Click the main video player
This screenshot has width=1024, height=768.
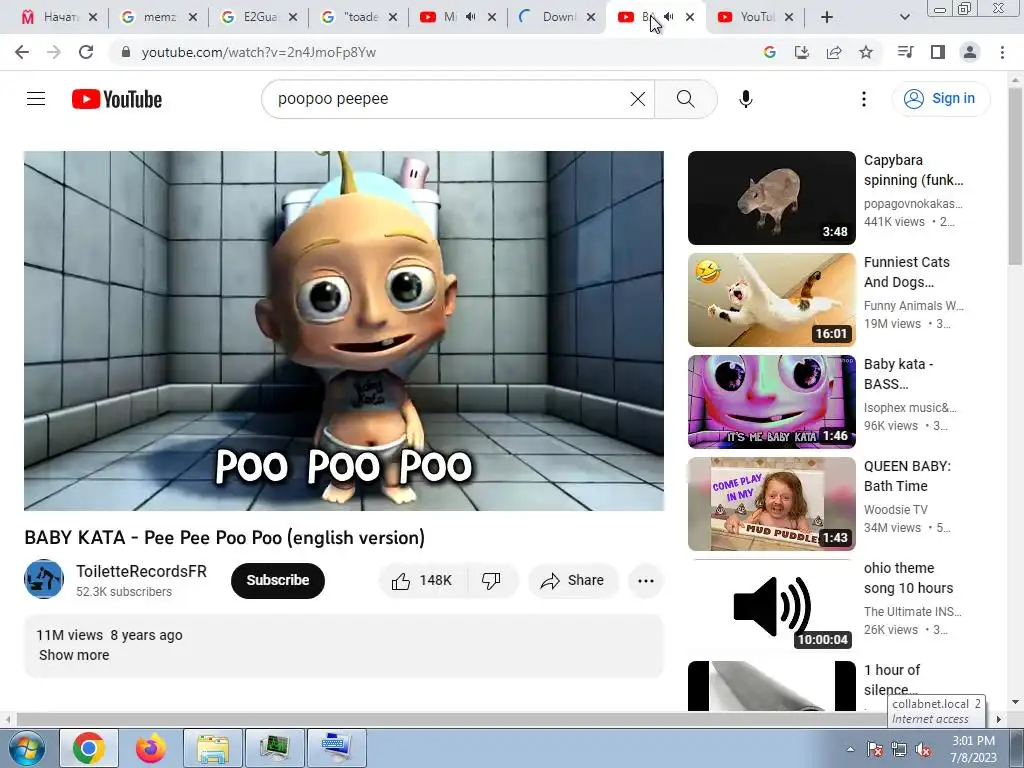coord(344,331)
